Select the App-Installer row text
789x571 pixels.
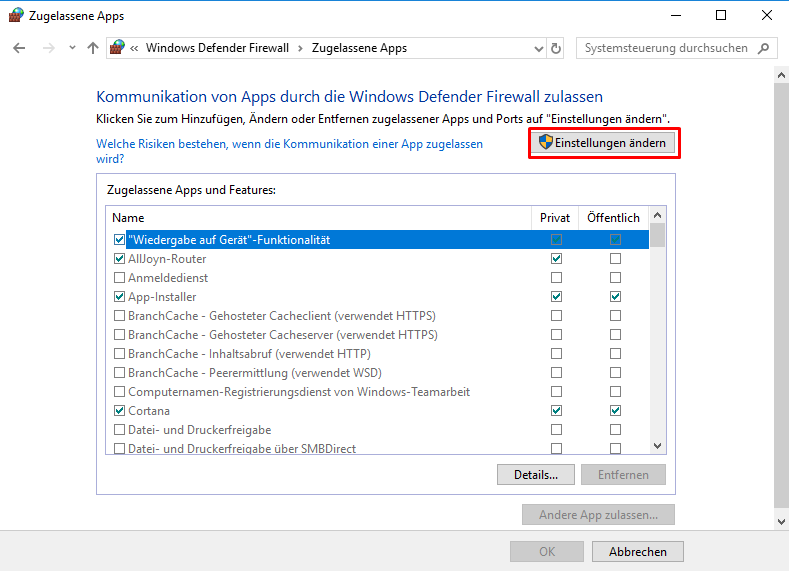(162, 297)
